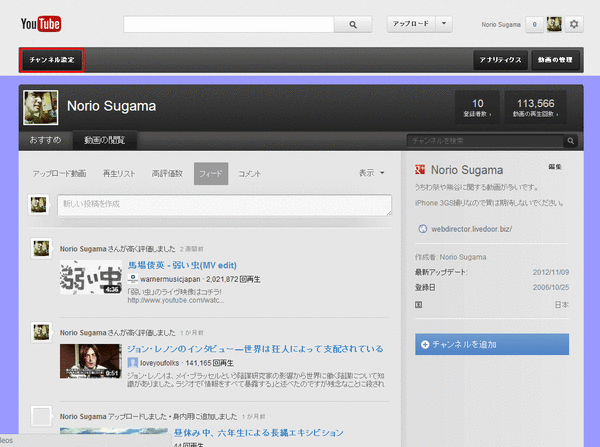Viewport: 600px width, 447px height.
Task: Open the 113,566 動画の再生回数 counter
Action: pos(535,108)
